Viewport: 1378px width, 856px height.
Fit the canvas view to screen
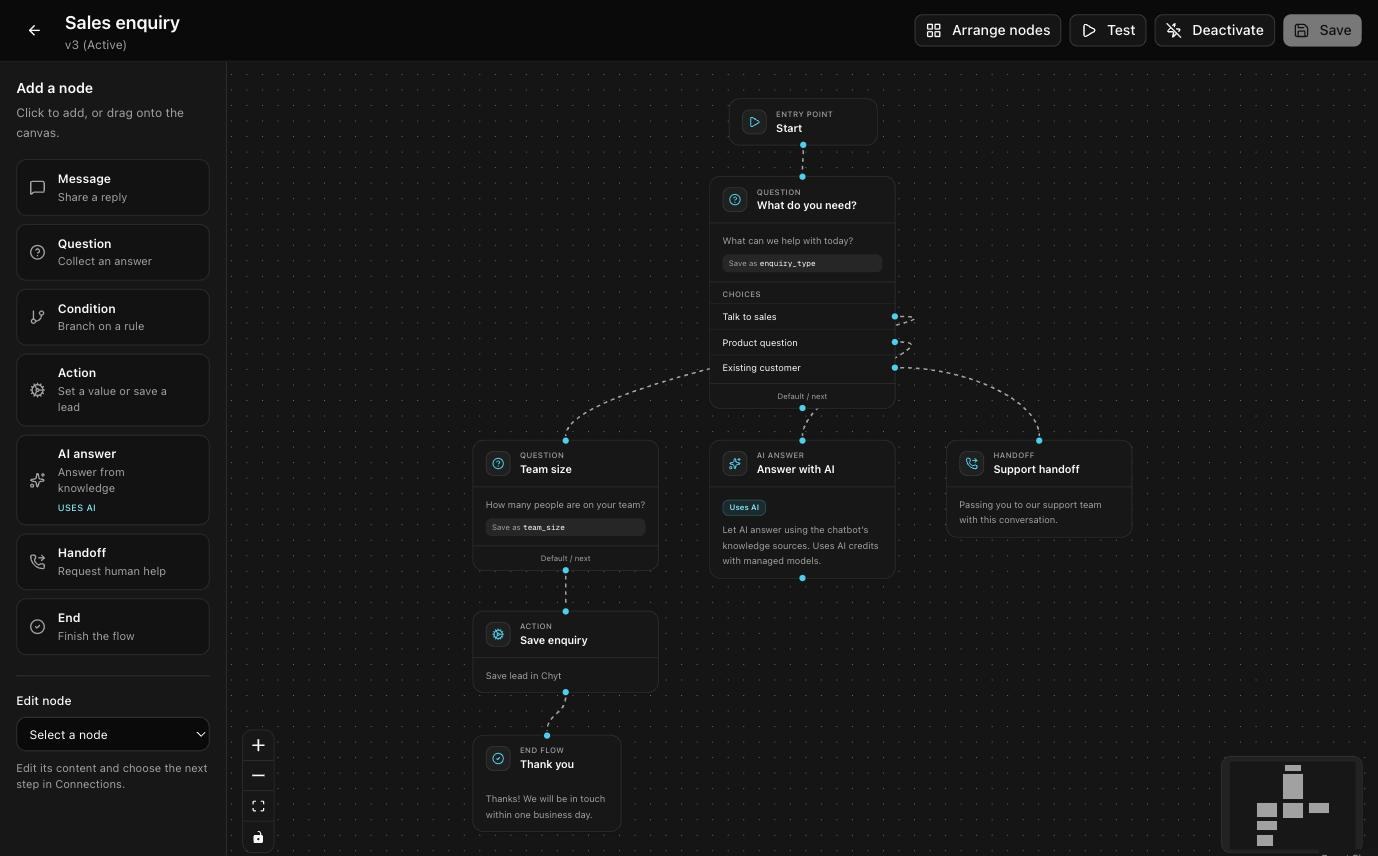[258, 806]
